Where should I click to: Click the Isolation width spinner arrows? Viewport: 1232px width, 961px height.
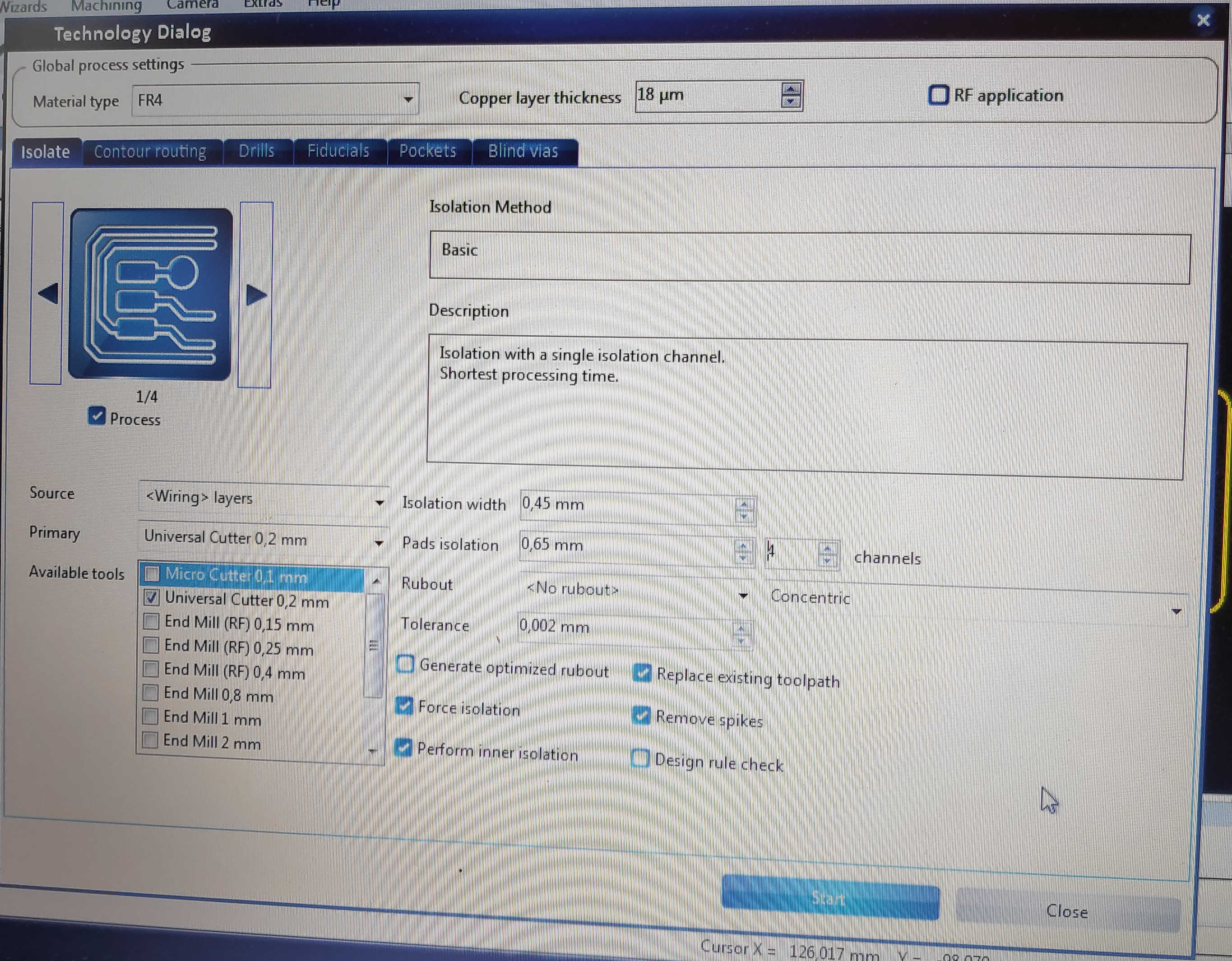coord(744,509)
